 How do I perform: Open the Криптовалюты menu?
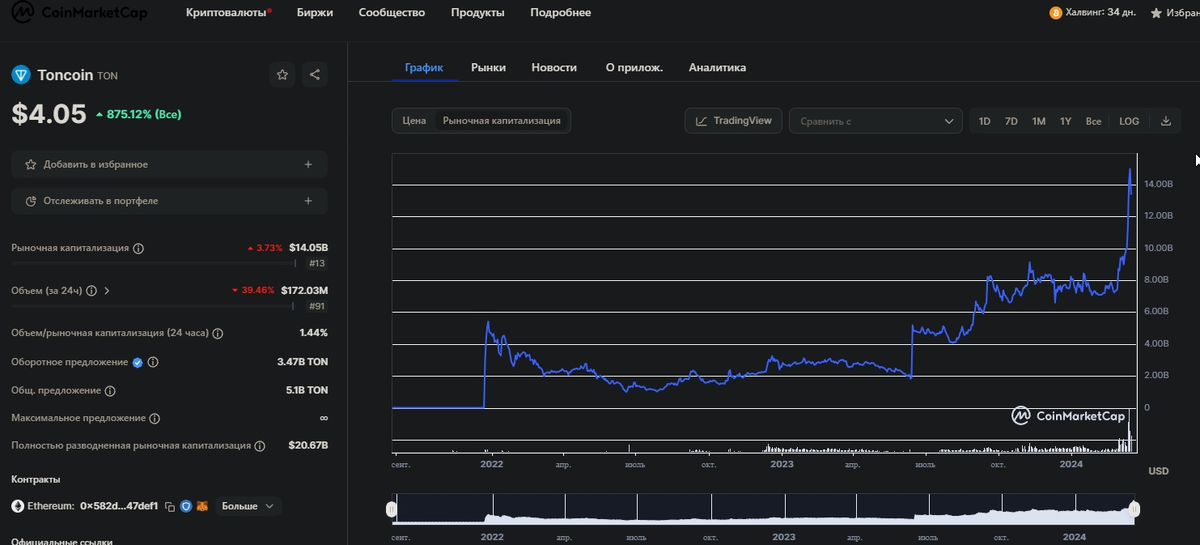coord(229,13)
